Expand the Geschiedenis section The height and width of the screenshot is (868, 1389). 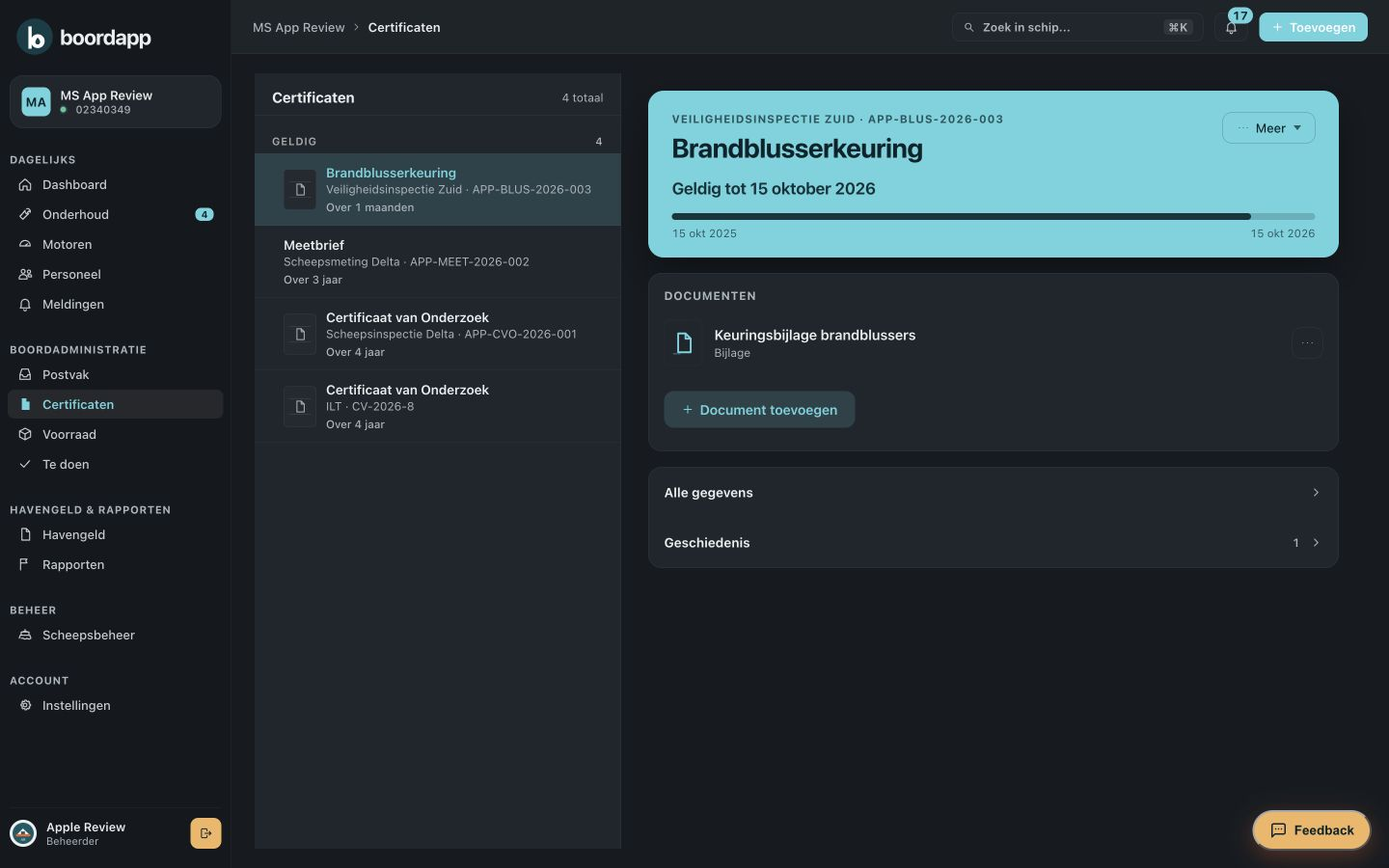(x=993, y=543)
